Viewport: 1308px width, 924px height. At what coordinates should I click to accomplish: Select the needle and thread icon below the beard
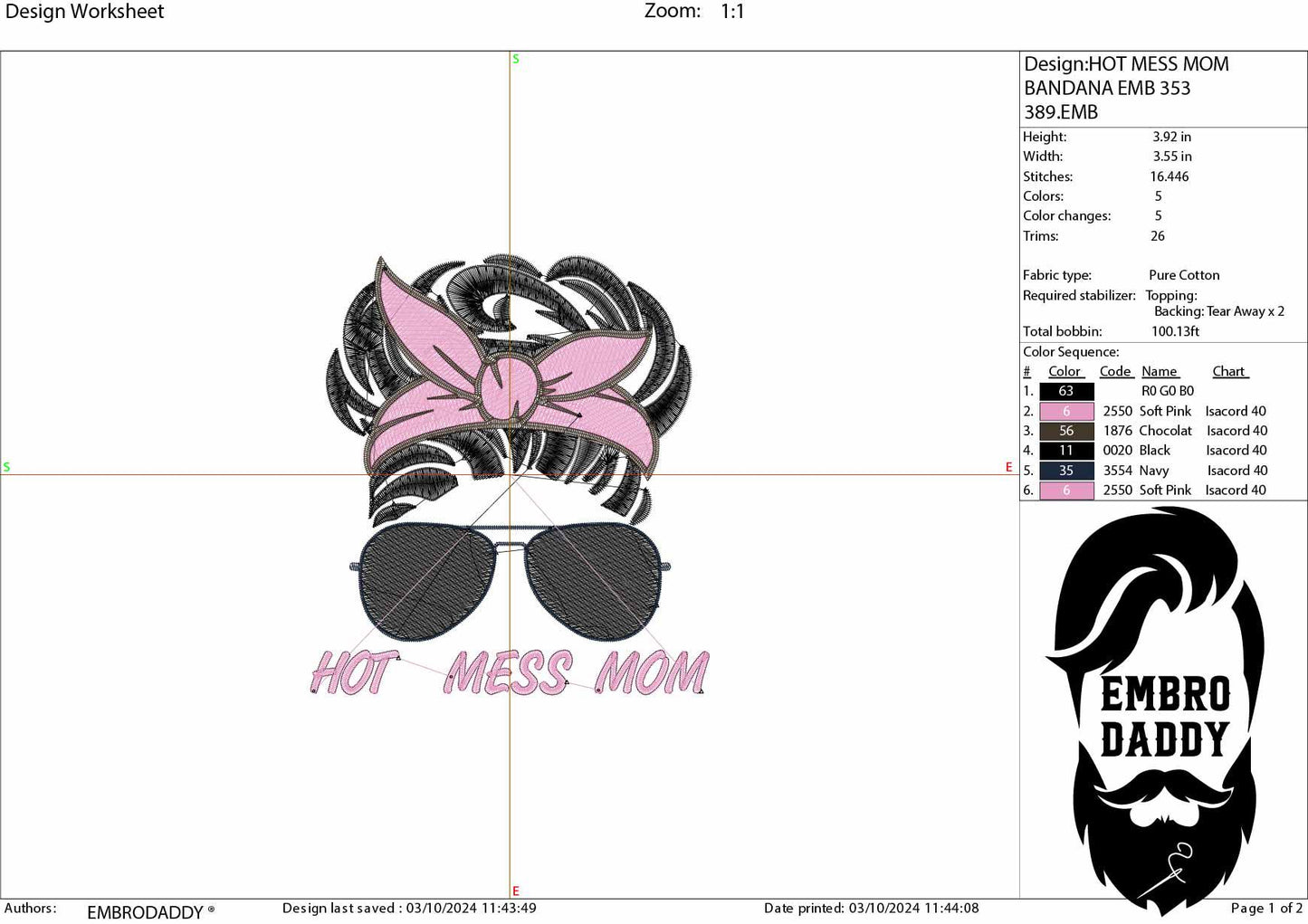tap(1177, 862)
